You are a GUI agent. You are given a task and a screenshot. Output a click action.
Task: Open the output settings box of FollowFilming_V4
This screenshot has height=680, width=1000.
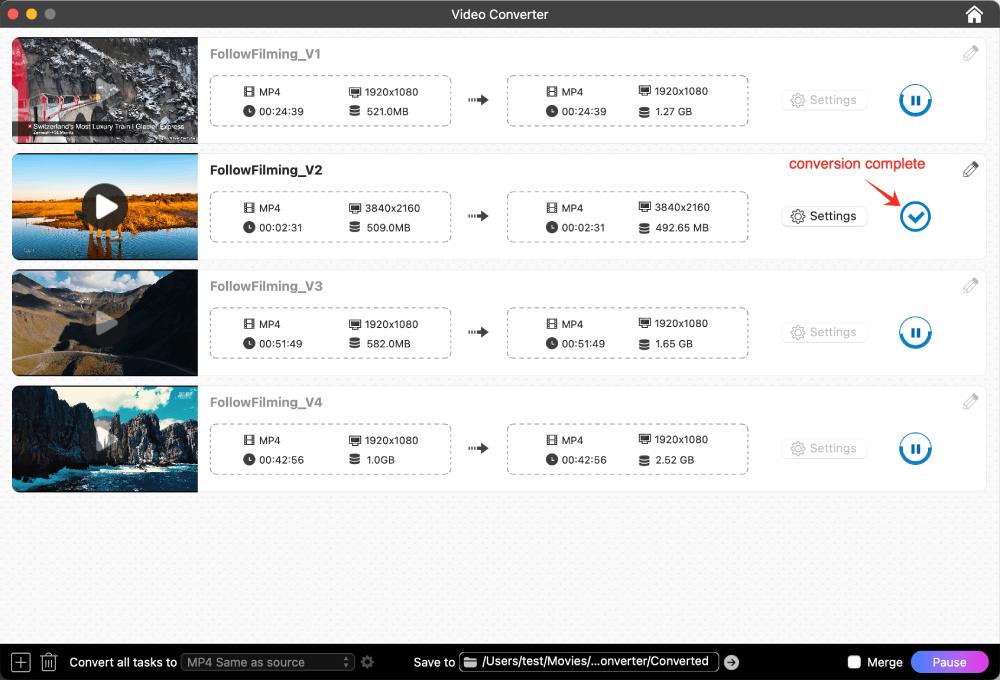click(x=627, y=448)
